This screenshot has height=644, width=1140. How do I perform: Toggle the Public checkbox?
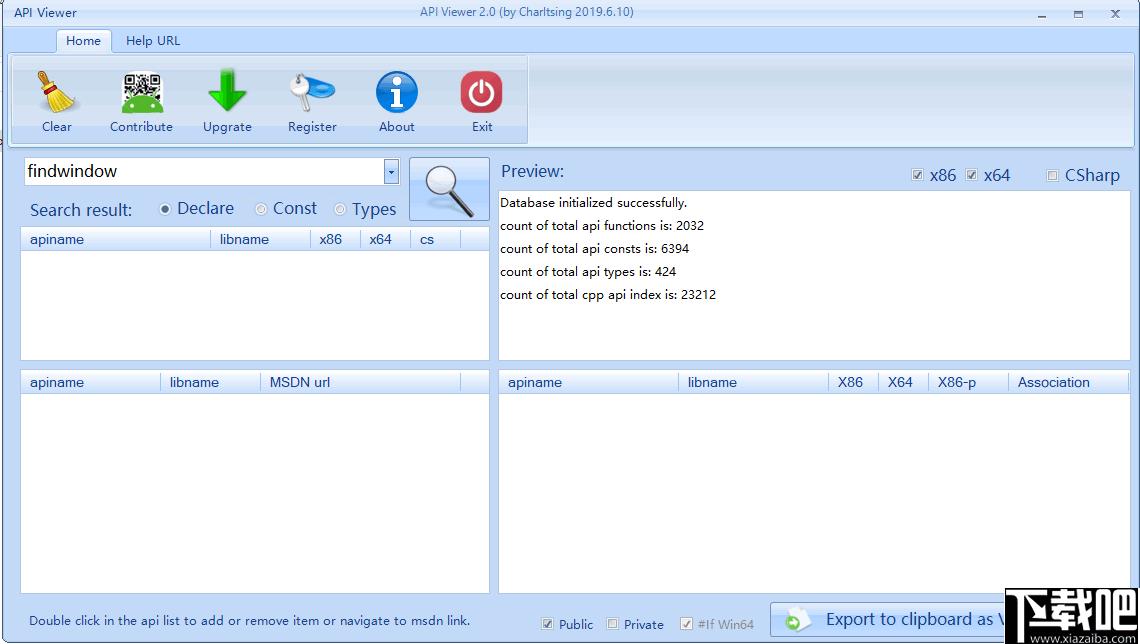point(547,624)
